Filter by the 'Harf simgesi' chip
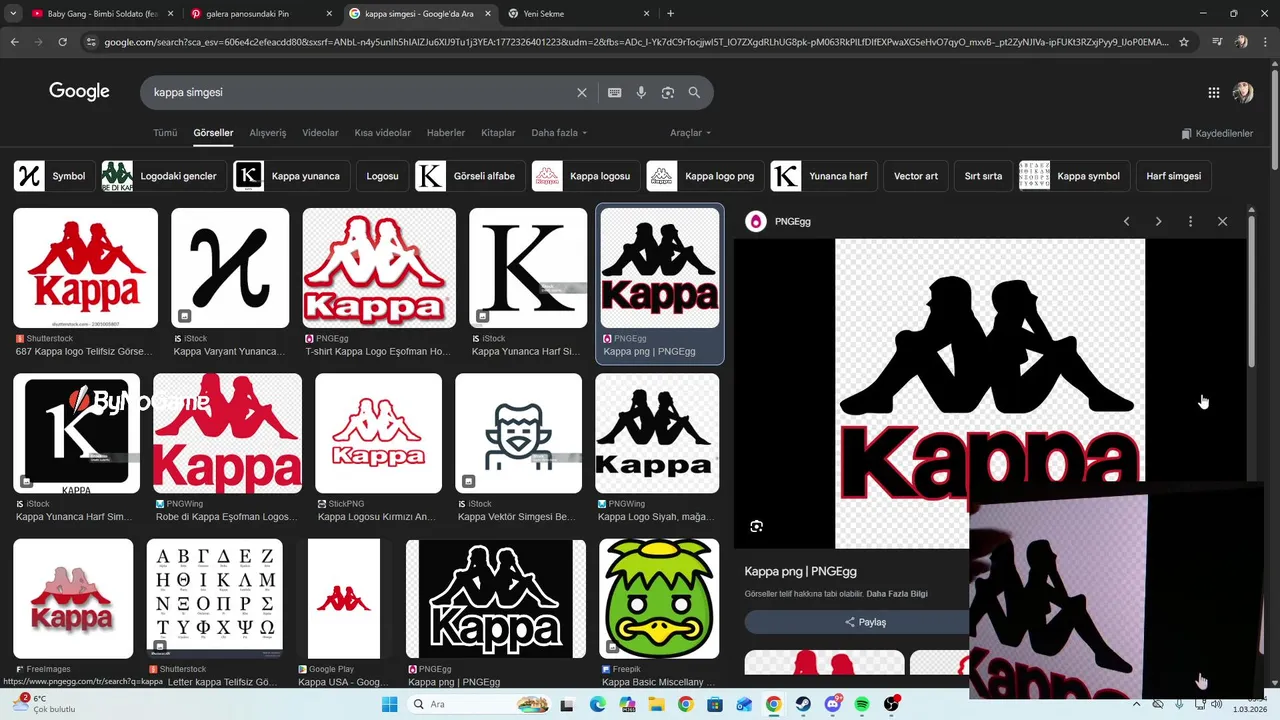 click(1173, 176)
